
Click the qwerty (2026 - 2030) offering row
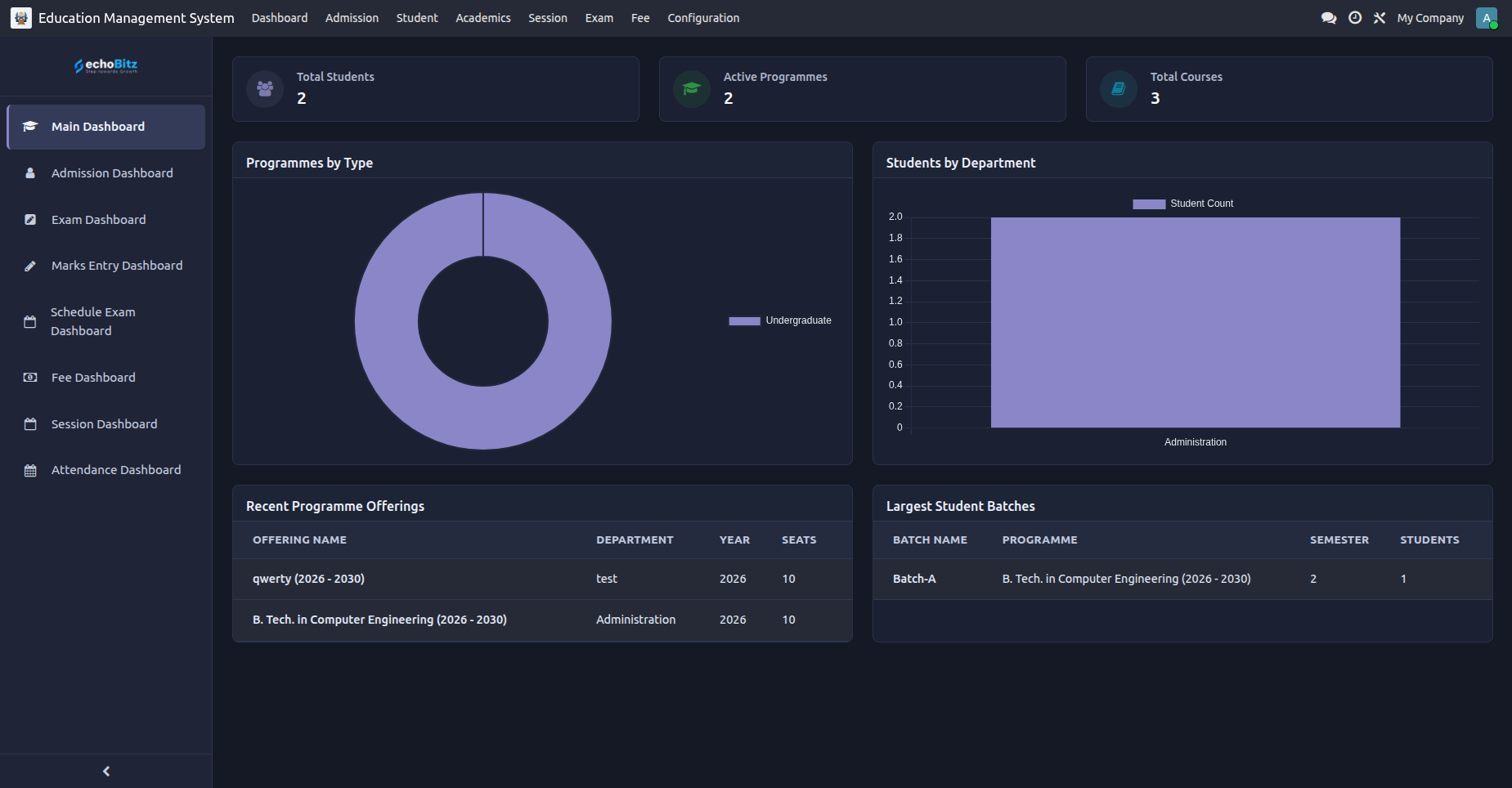pyautogui.click(x=542, y=579)
